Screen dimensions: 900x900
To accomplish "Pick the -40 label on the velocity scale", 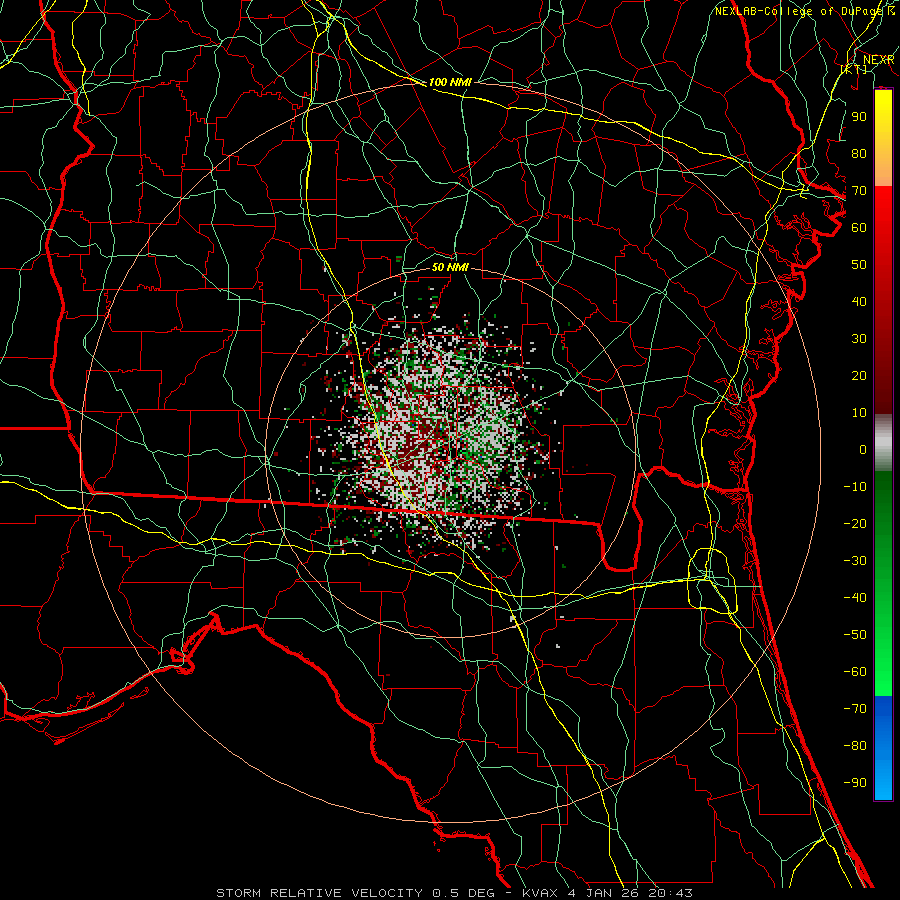I will coord(855,598).
